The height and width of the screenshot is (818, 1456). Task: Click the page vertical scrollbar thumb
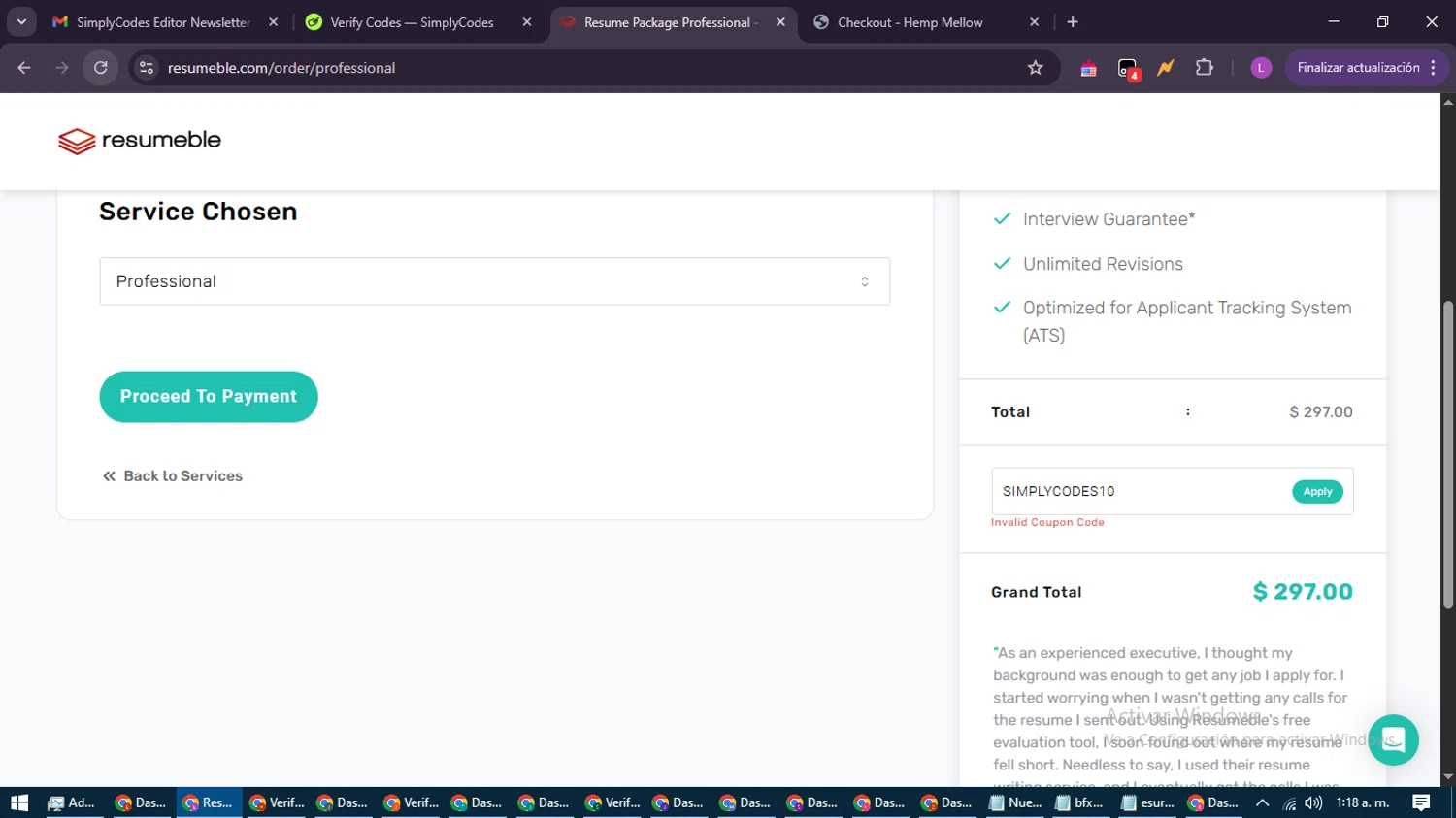1448,454
